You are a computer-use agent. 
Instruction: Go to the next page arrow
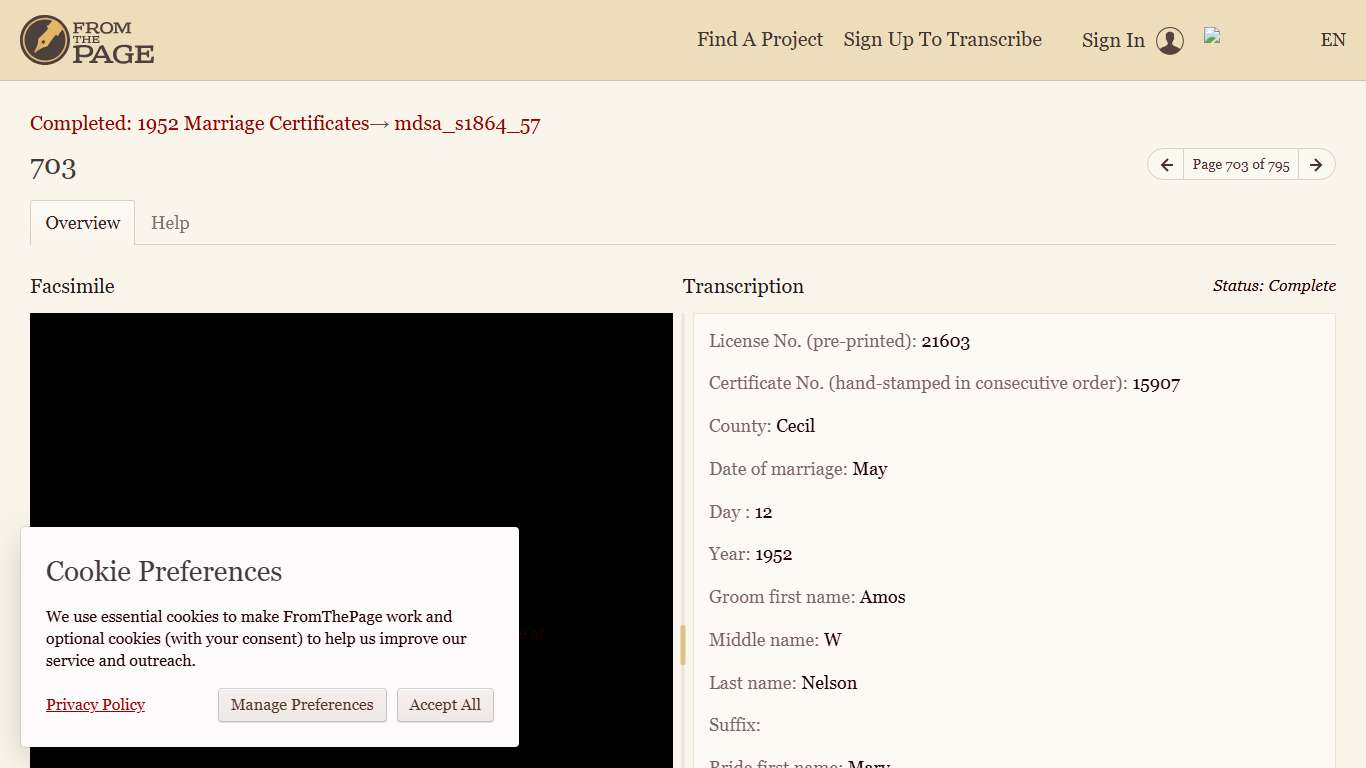tap(1316, 165)
